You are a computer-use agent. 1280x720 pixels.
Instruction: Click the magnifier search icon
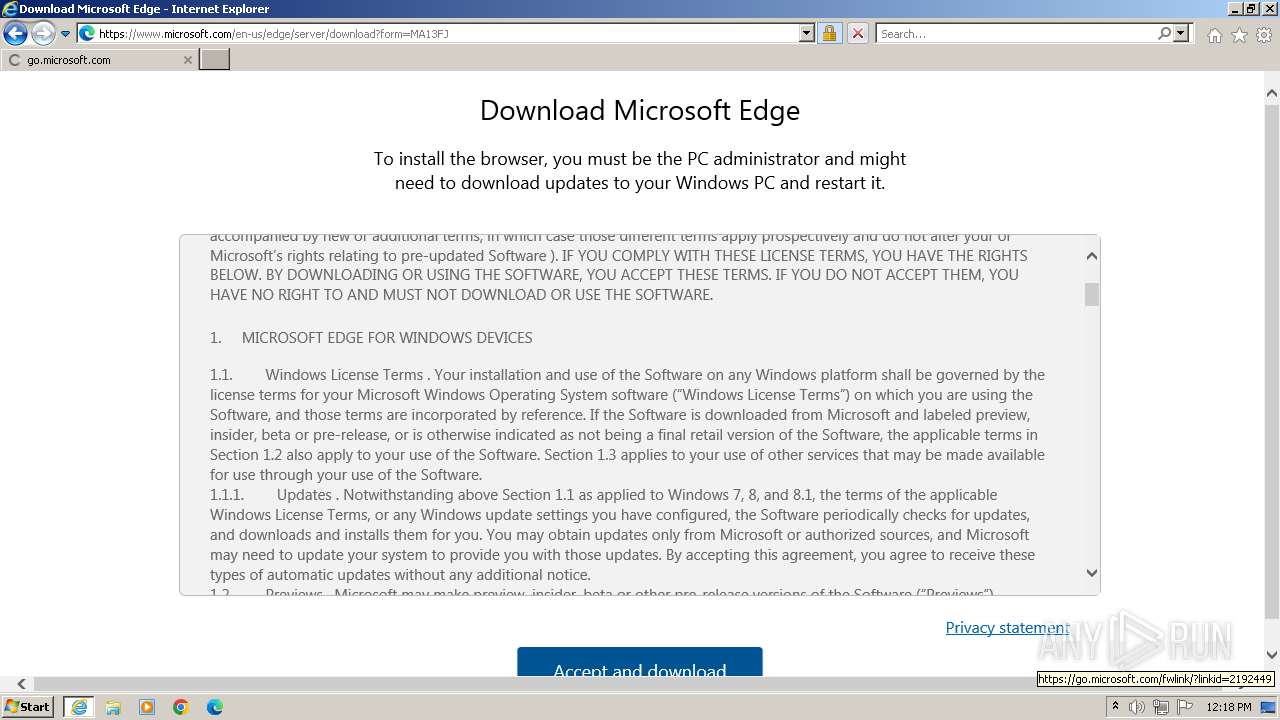click(x=1164, y=33)
